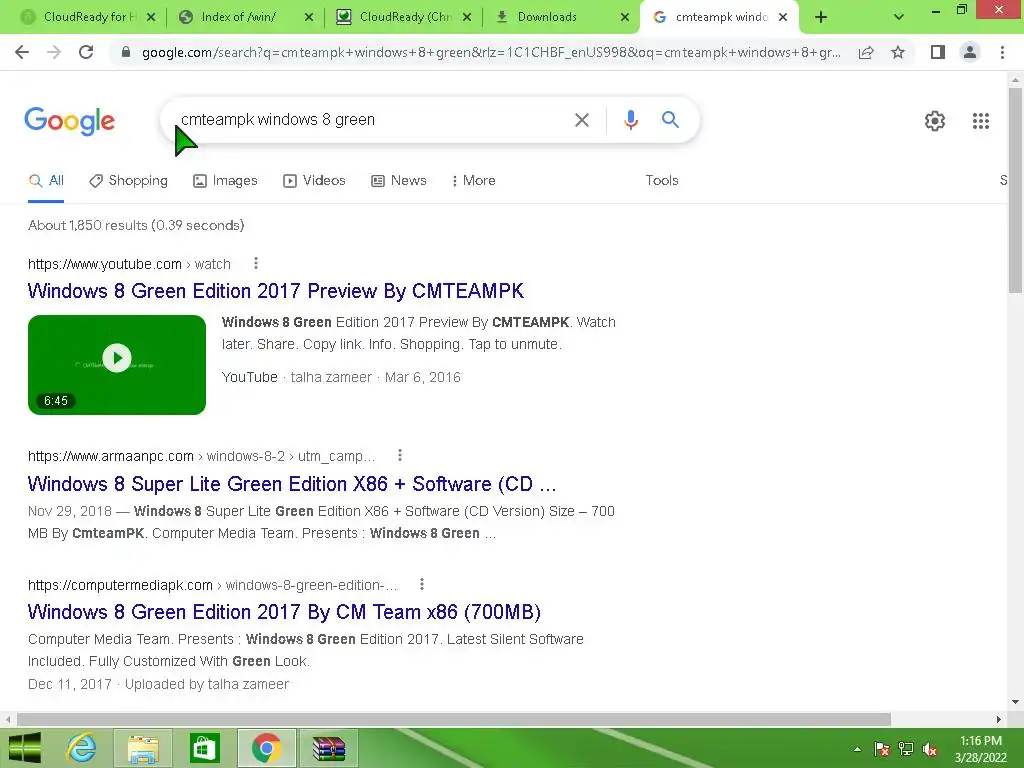Reload the current page
The width and height of the screenshot is (1024, 768).
coord(86,52)
